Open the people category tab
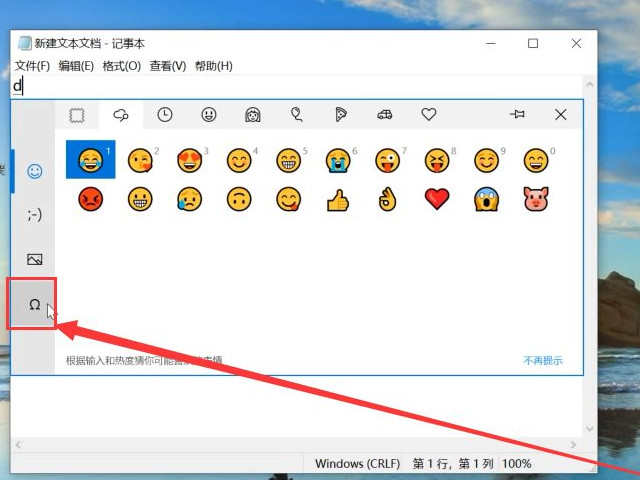Screen dimensions: 640x480 (253, 115)
